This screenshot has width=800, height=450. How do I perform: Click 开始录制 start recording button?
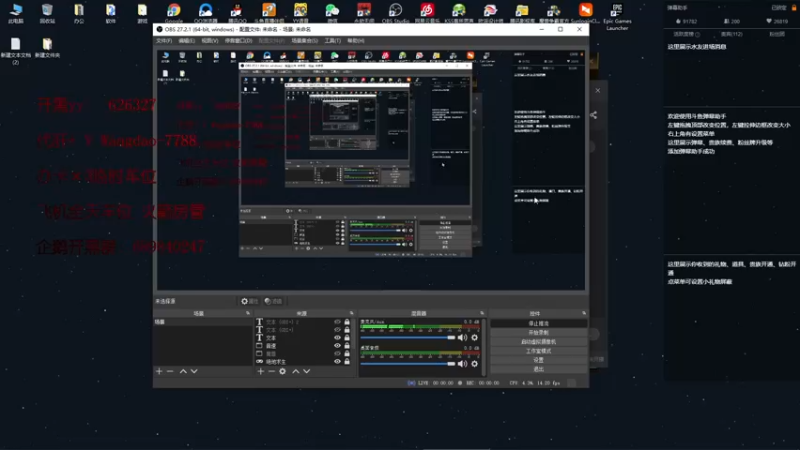click(538, 333)
